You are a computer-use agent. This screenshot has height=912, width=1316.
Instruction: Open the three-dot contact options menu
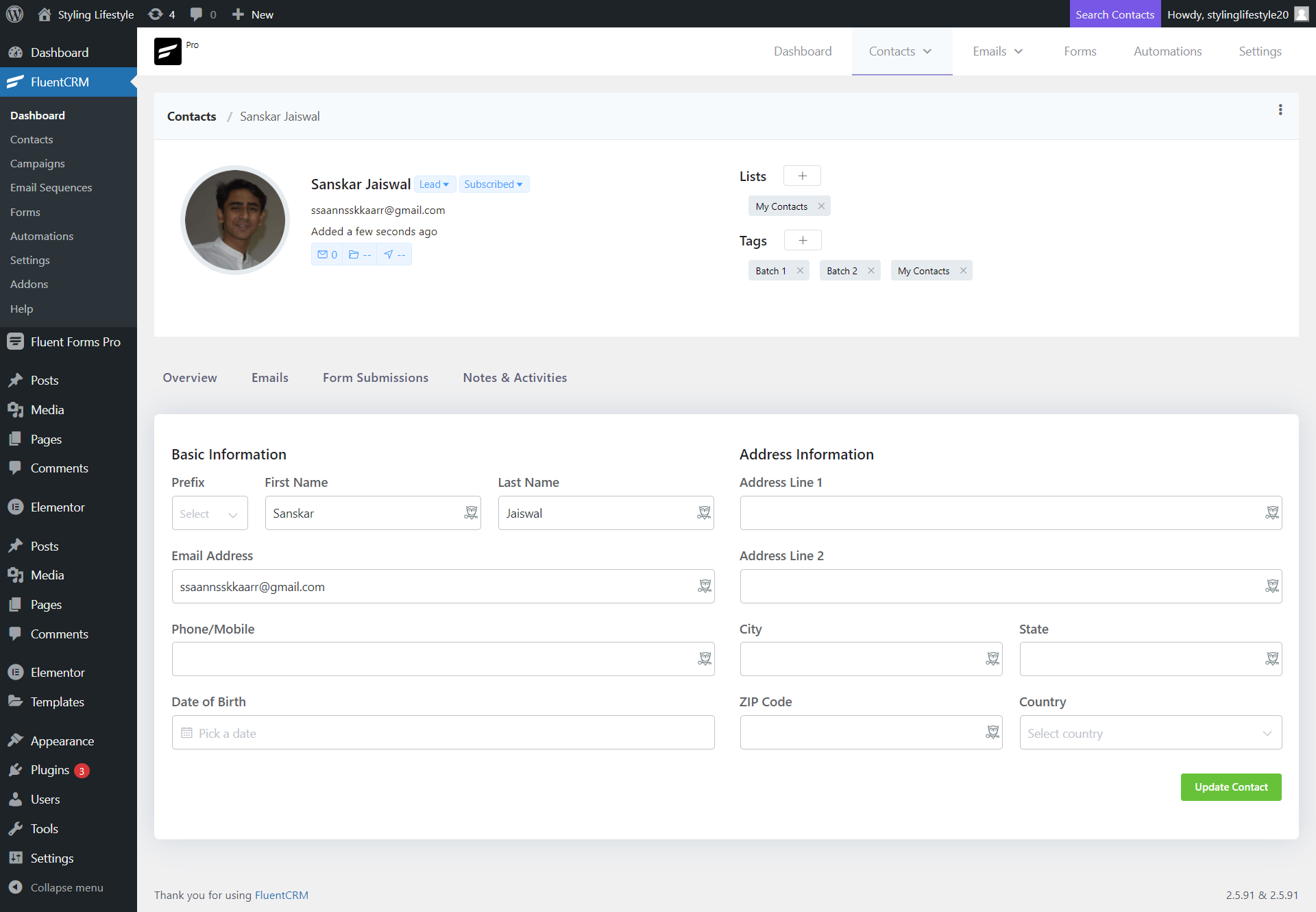(1280, 110)
